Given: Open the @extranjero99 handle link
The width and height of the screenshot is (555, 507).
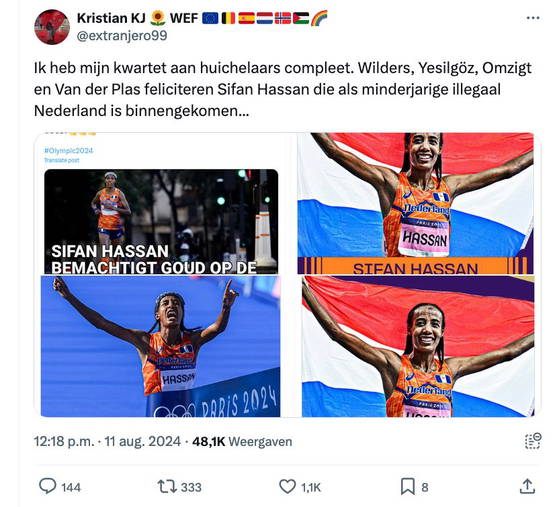Looking at the screenshot, I should point(122,36).
